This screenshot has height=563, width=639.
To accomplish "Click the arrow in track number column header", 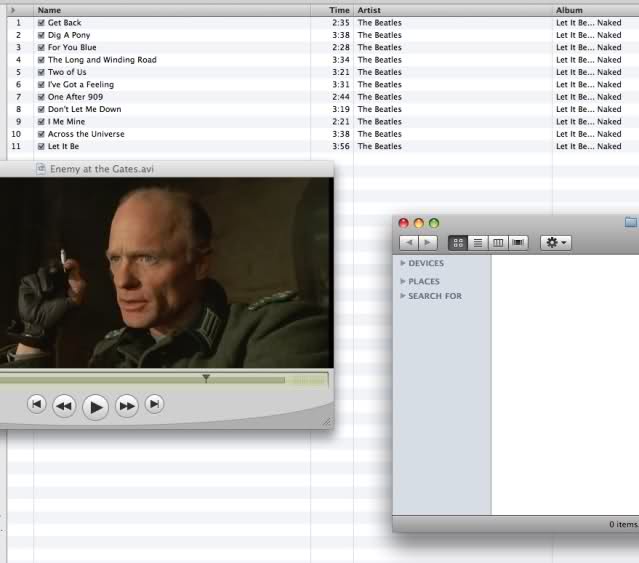I will click(13, 10).
